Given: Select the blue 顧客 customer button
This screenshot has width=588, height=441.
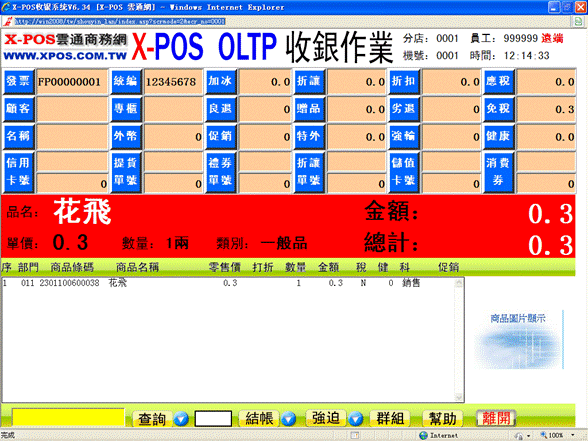Looking at the screenshot, I should pos(18,109).
